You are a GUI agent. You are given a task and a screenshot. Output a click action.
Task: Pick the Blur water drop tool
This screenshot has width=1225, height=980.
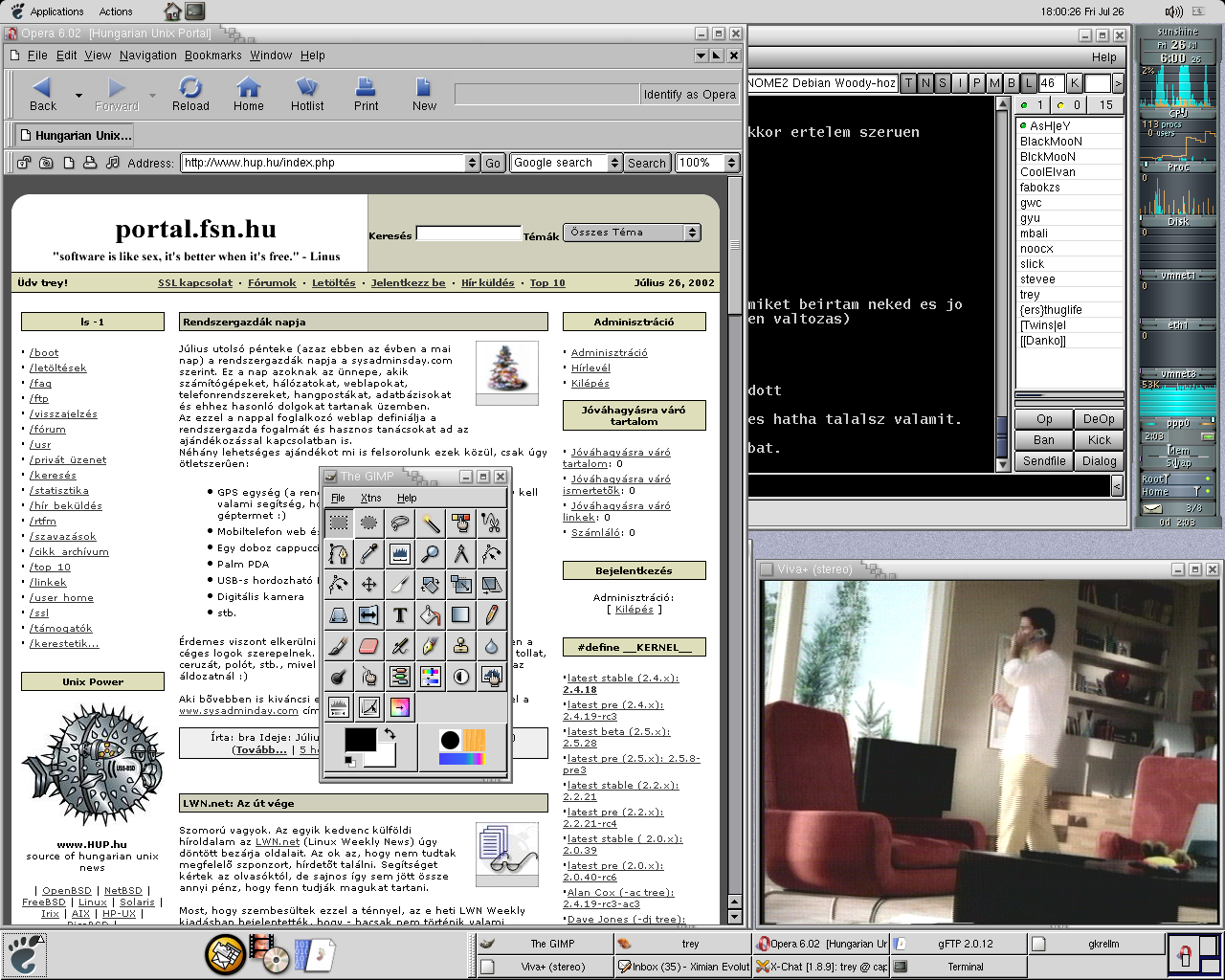[492, 645]
